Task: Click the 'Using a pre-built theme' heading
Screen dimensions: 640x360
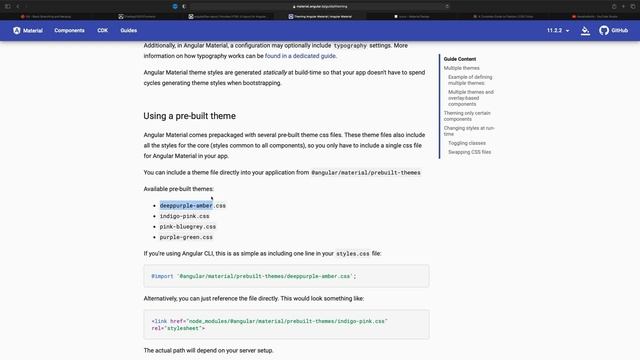Action: point(189,116)
